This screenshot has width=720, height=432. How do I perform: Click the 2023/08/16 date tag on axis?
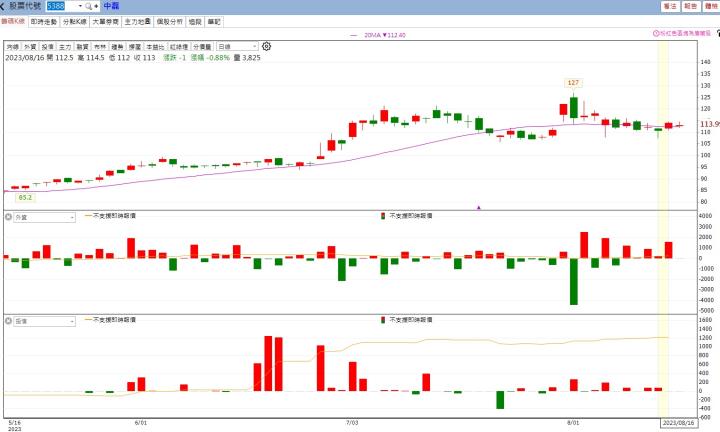679,422
